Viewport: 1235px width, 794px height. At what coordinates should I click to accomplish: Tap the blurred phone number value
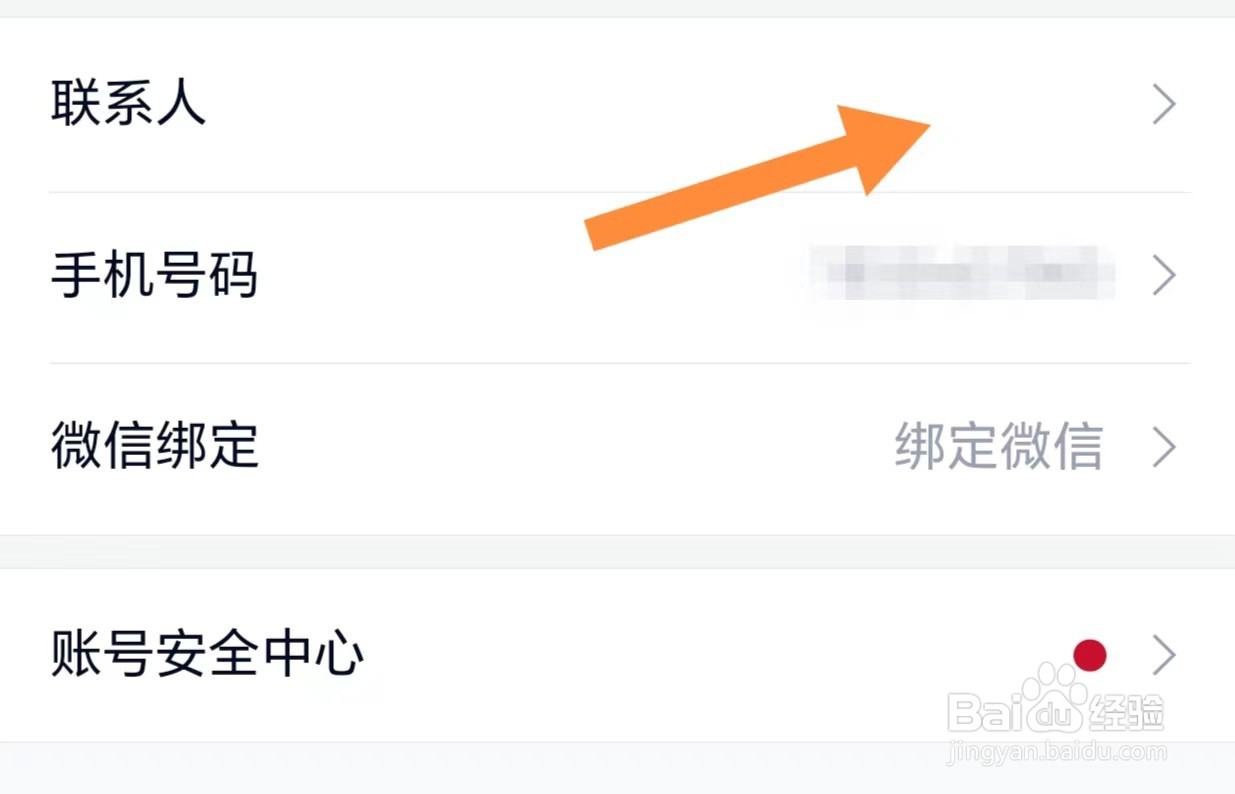(x=963, y=273)
